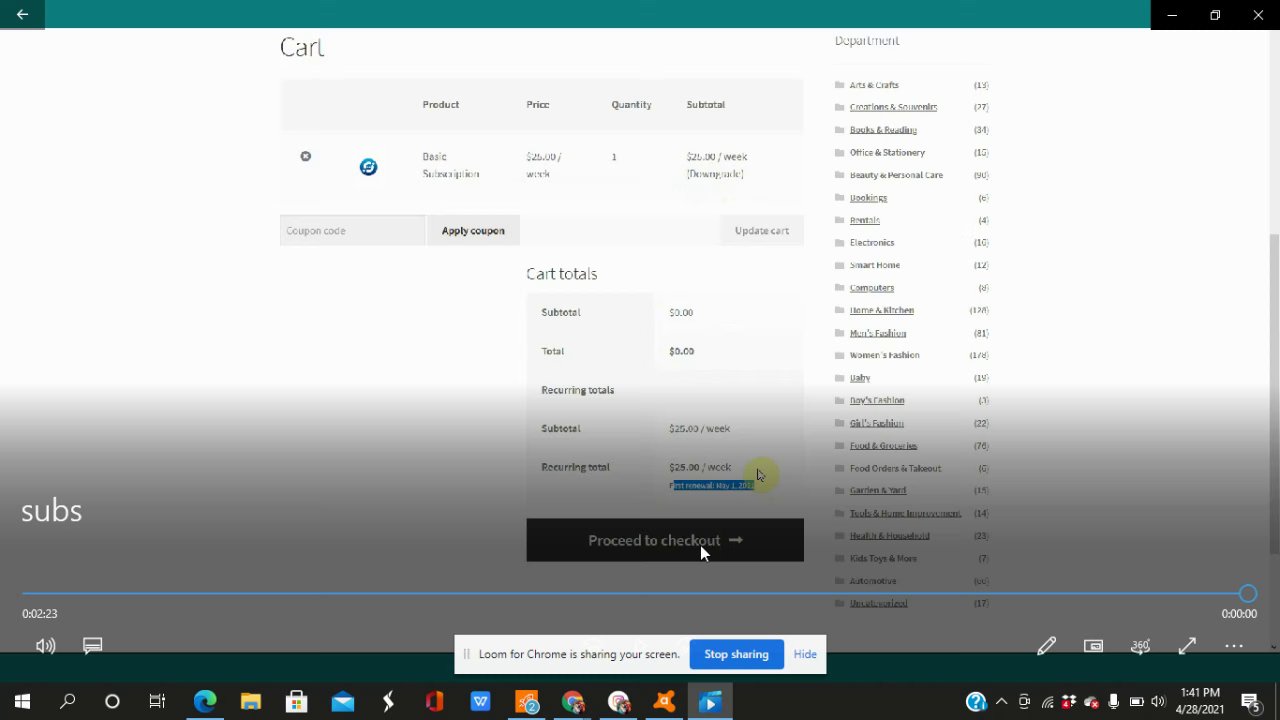Open Dropbox from the system tray

[1069, 702]
